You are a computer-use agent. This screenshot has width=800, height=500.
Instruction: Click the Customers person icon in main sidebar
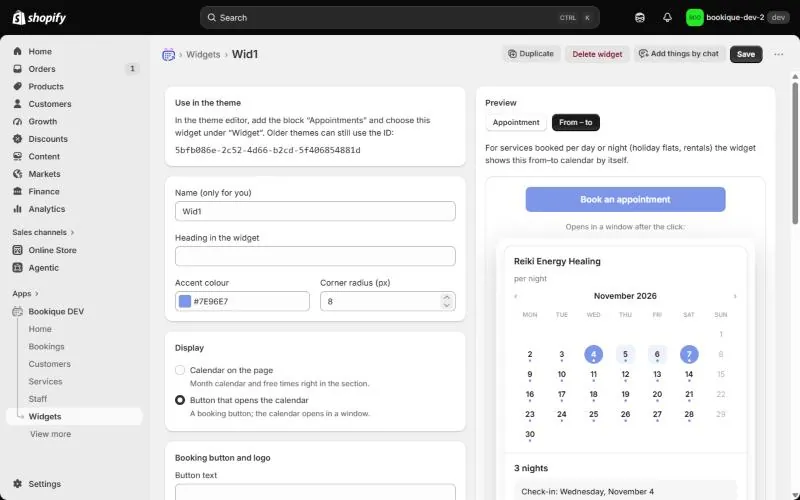point(17,104)
